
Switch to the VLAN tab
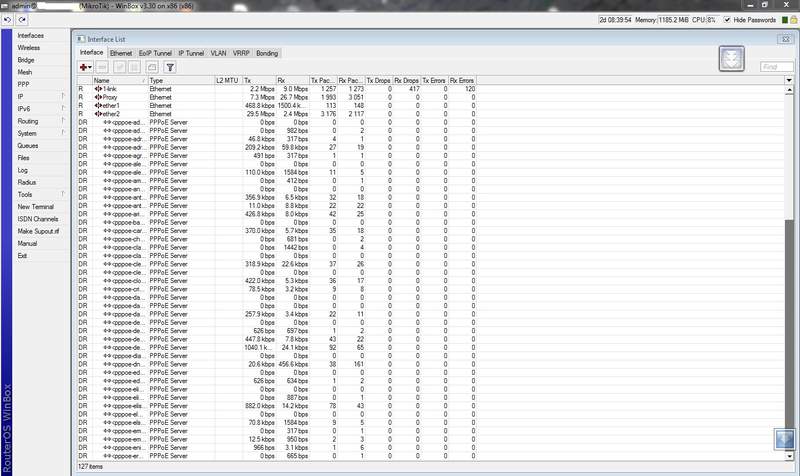pyautogui.click(x=218, y=53)
